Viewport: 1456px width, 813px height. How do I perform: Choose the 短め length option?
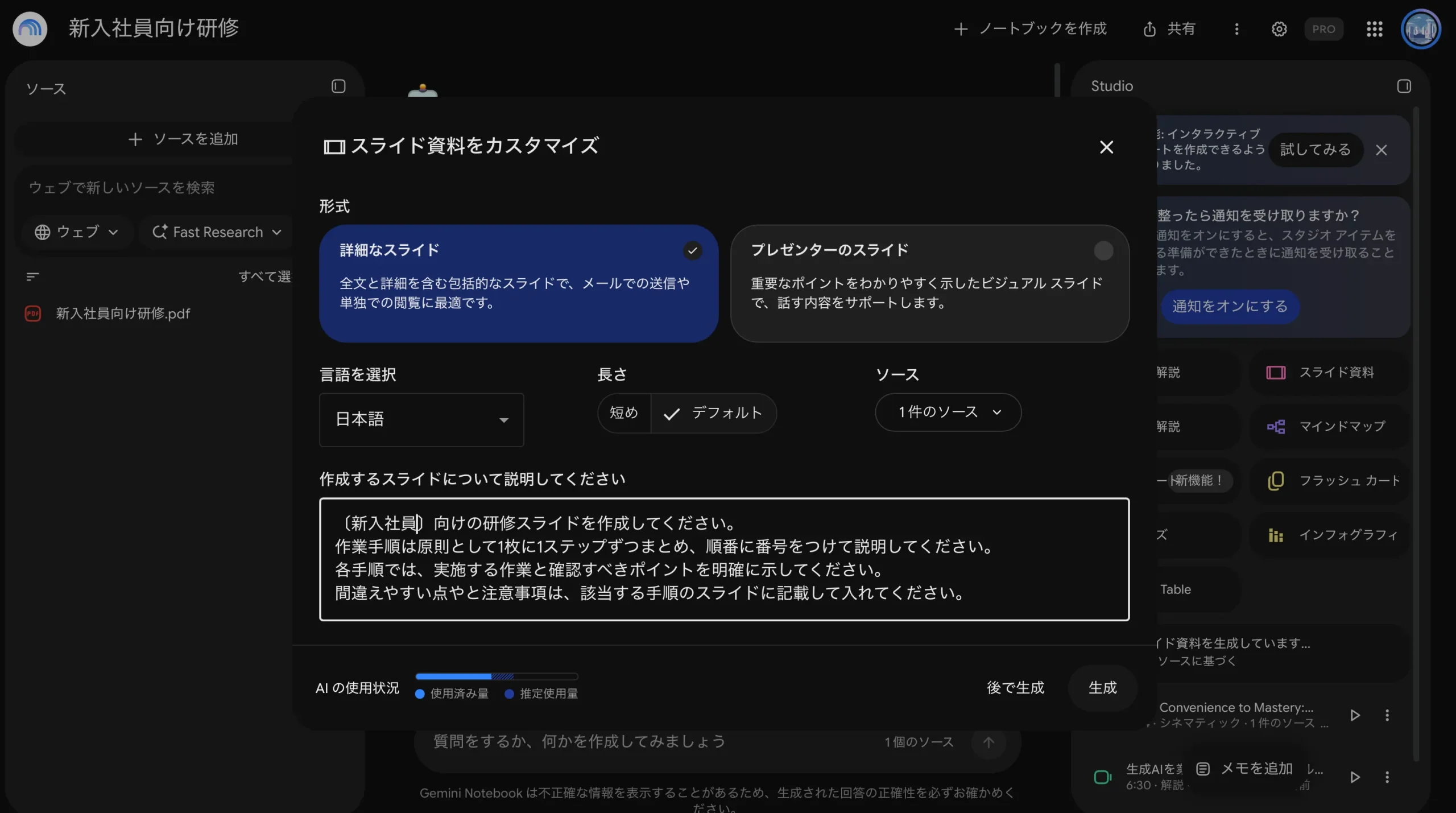[x=624, y=413]
